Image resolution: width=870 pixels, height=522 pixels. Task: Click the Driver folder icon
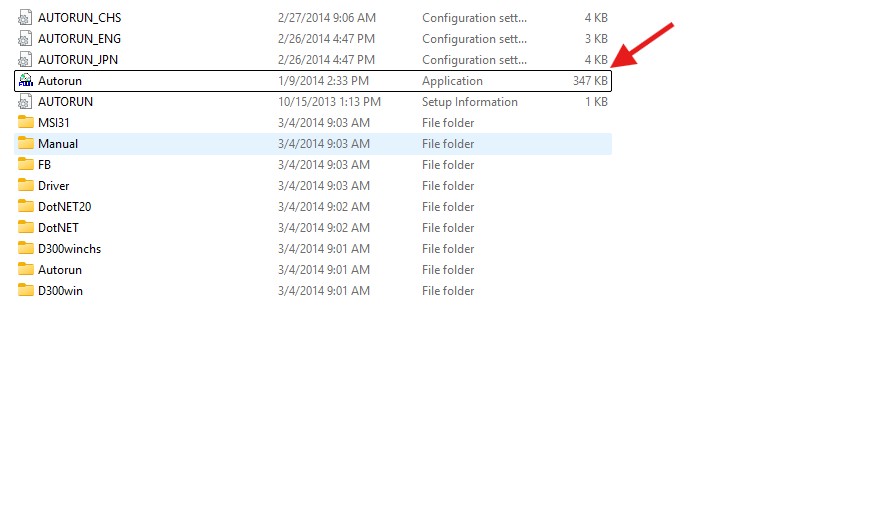(x=26, y=185)
